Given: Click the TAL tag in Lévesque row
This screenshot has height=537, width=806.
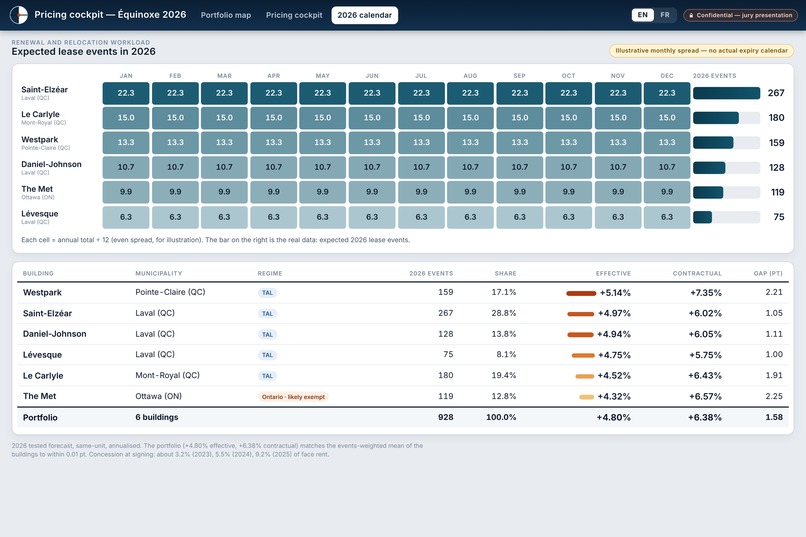Looking at the screenshot, I should pyautogui.click(x=267, y=355).
